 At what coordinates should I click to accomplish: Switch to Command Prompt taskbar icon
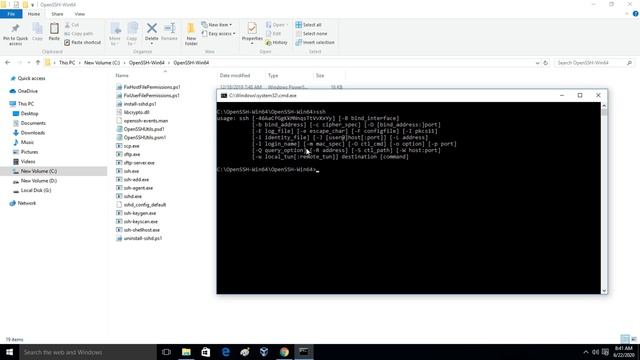pyautogui.click(x=304, y=352)
